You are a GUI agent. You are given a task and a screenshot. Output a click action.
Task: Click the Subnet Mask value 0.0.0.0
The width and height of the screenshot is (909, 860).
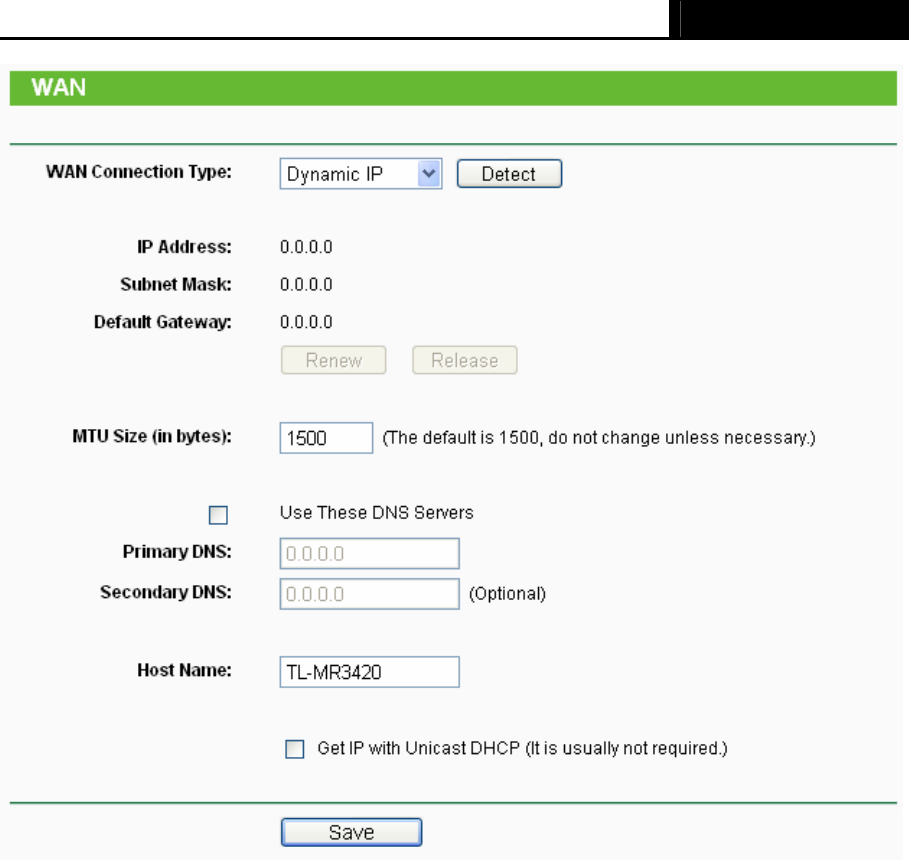point(306,285)
